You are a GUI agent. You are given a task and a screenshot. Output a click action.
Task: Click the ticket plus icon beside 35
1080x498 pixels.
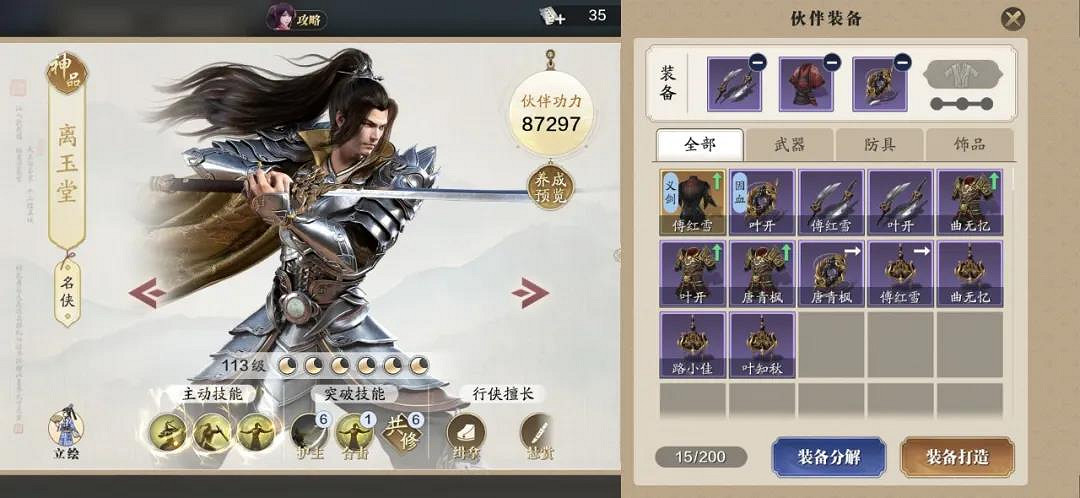coord(552,16)
